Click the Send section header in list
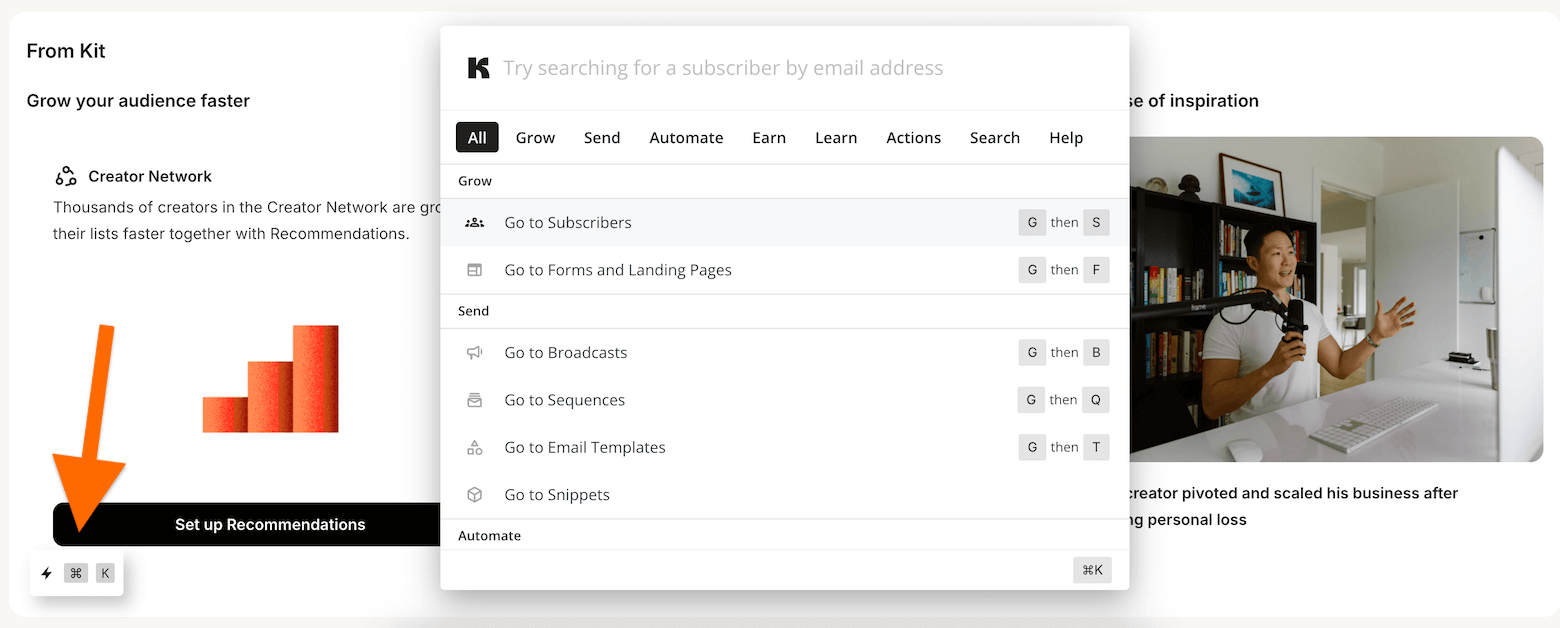1560x628 pixels. coord(474,311)
